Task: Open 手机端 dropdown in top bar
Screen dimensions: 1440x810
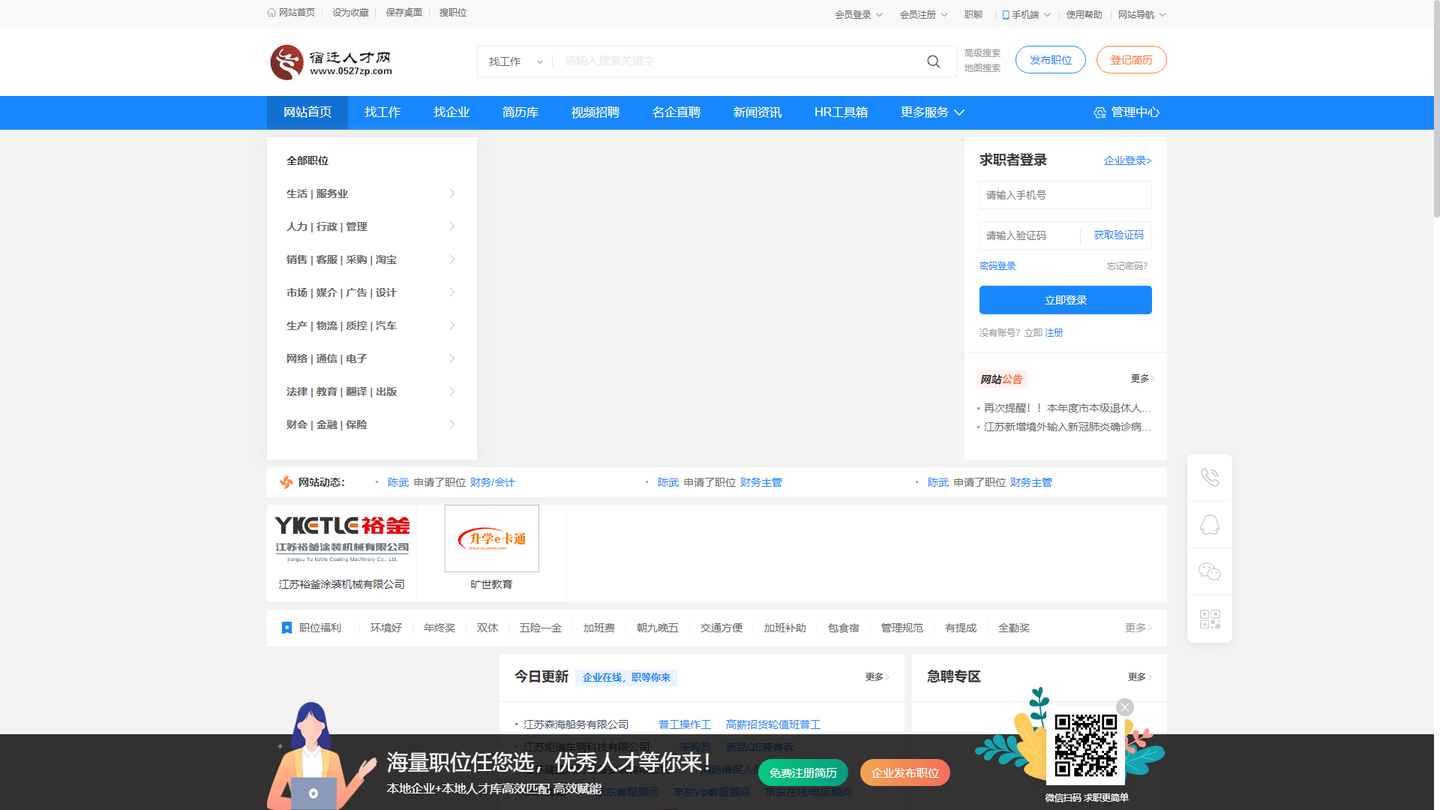Action: point(1026,14)
